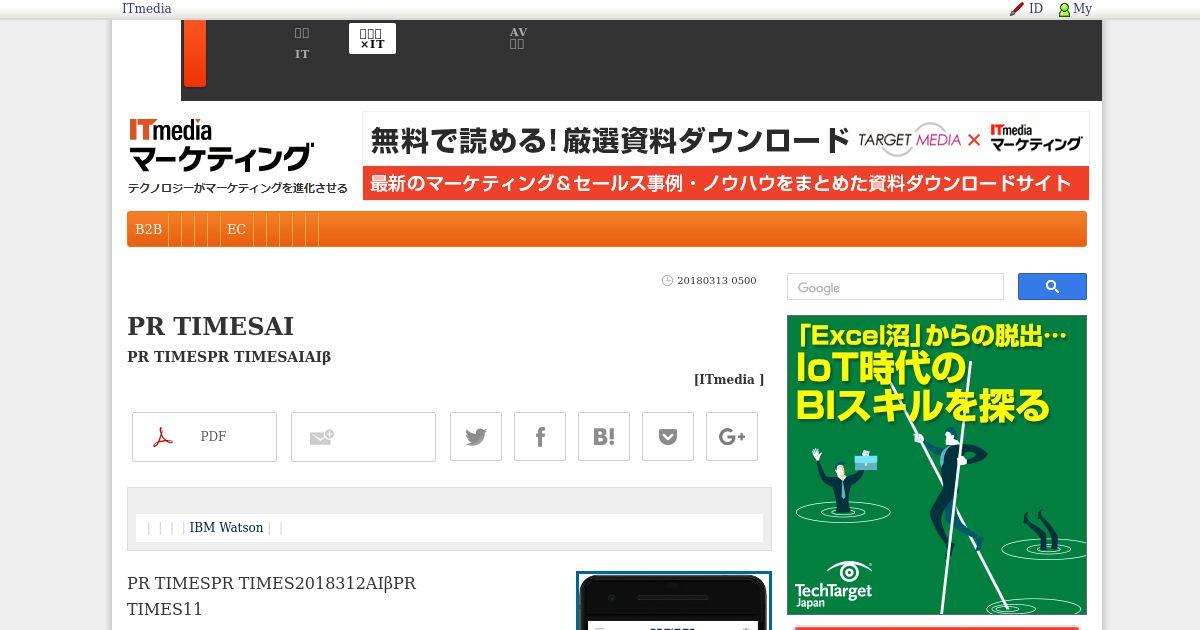Click inside the Google search field

pyautogui.click(x=895, y=287)
